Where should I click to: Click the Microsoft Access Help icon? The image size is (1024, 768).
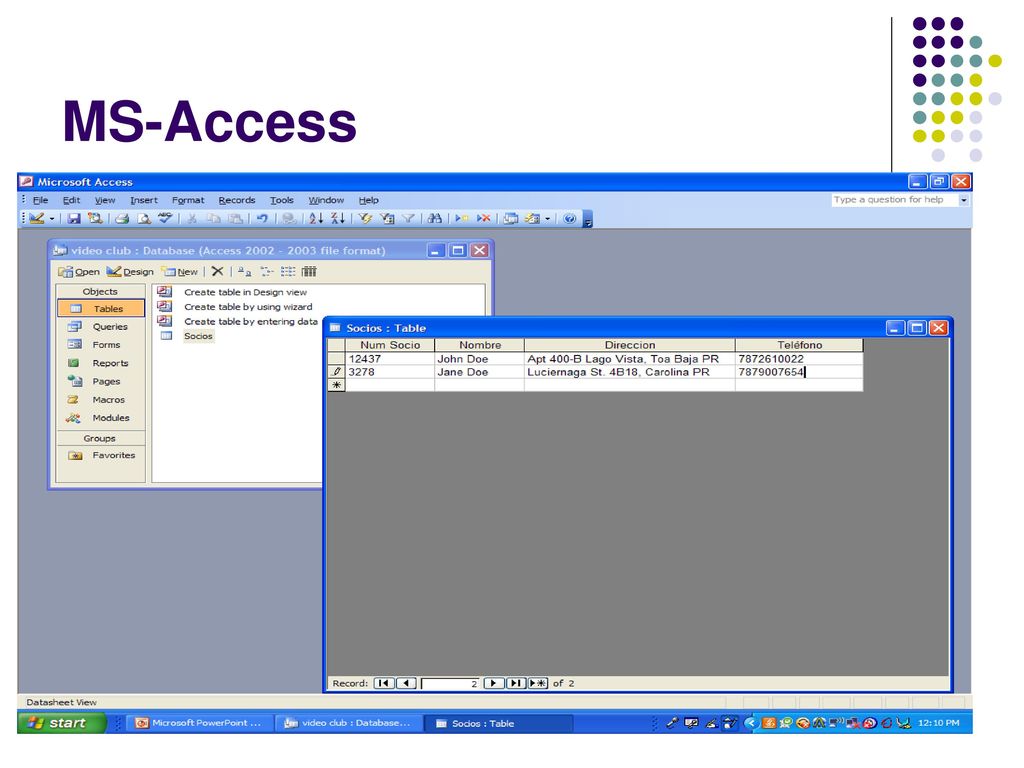[569, 219]
